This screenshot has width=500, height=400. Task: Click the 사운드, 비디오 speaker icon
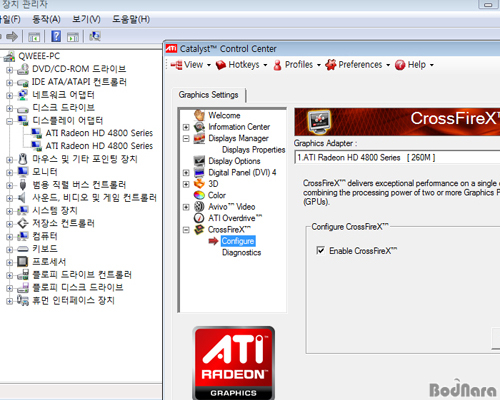point(22,197)
